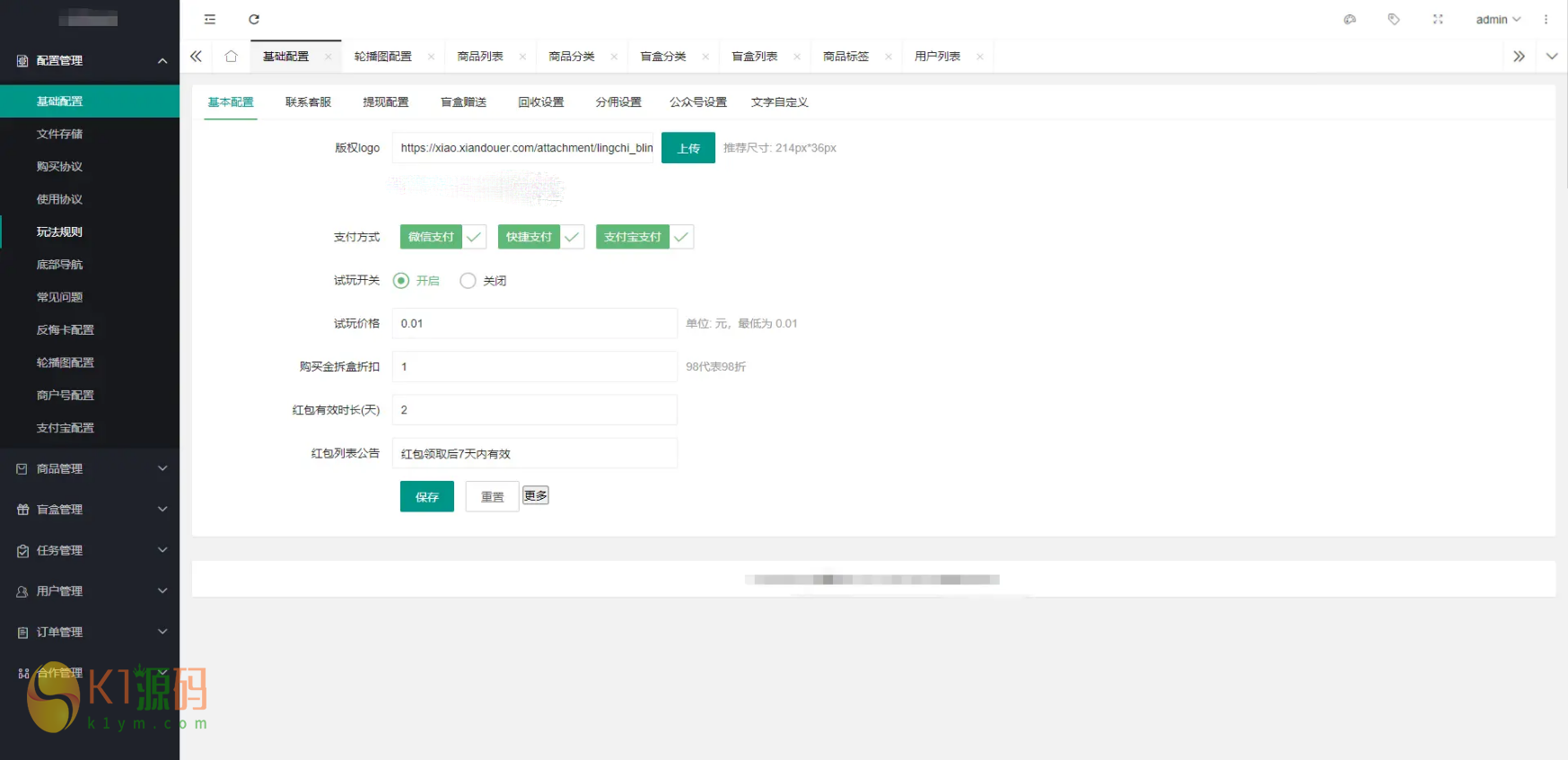Image resolution: width=1568 pixels, height=760 pixels.
Task: Expand the 用户管理 menu chevron
Action: coord(162,591)
